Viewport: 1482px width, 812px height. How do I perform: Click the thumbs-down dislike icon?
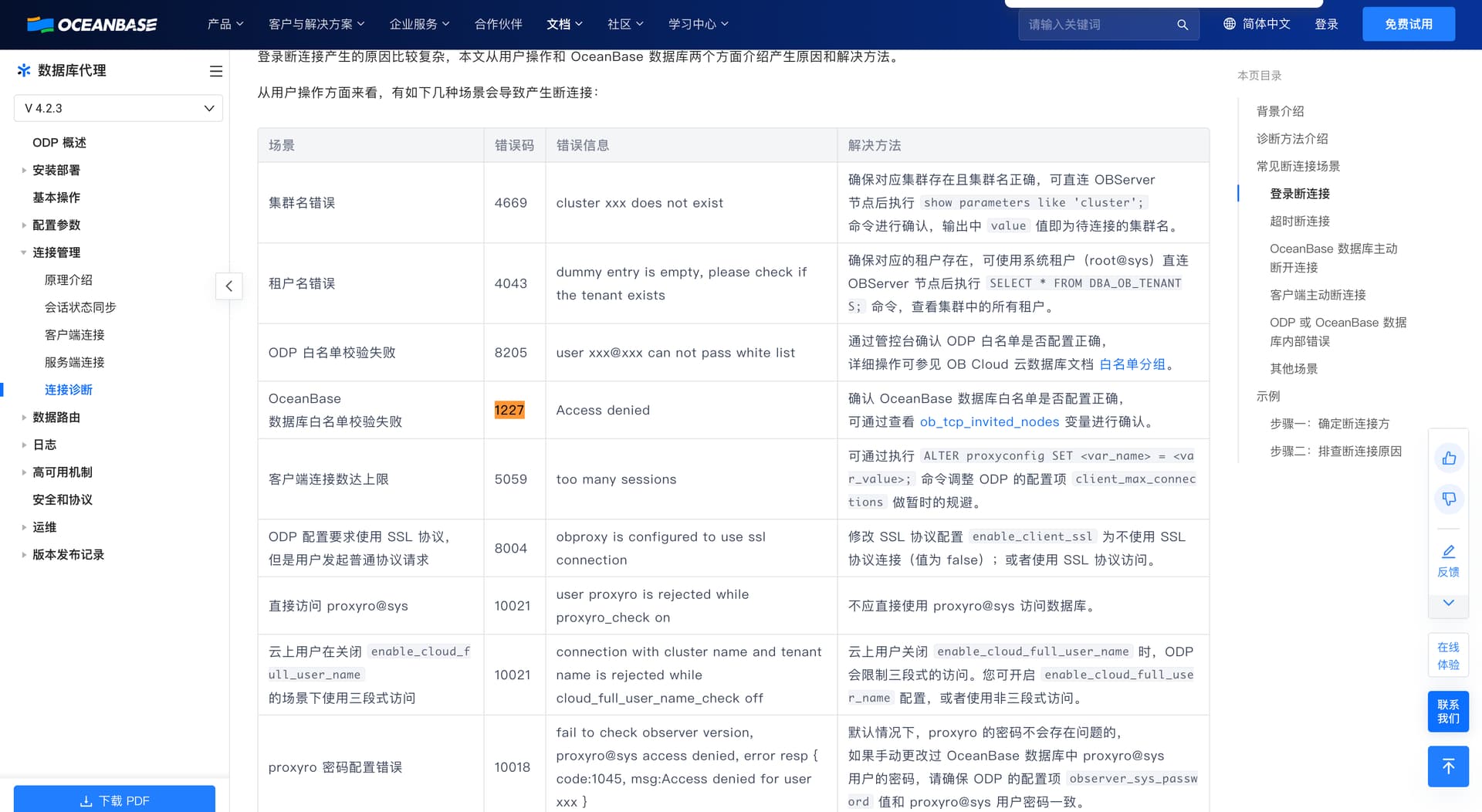(x=1449, y=499)
